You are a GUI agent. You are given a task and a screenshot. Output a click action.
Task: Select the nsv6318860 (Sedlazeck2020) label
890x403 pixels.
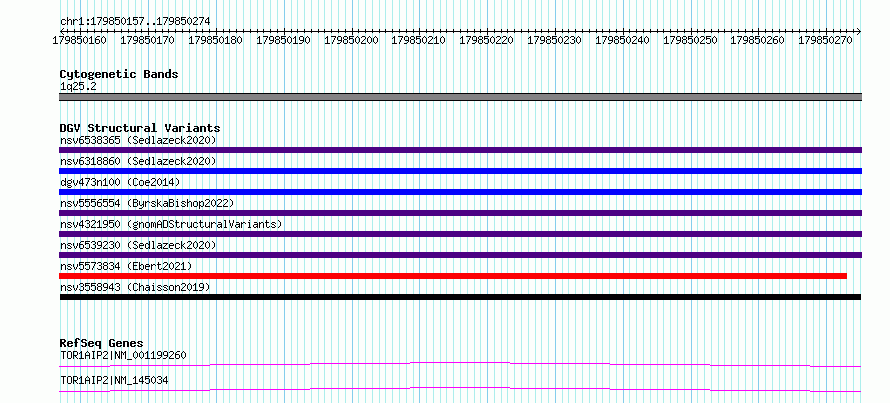(138, 161)
